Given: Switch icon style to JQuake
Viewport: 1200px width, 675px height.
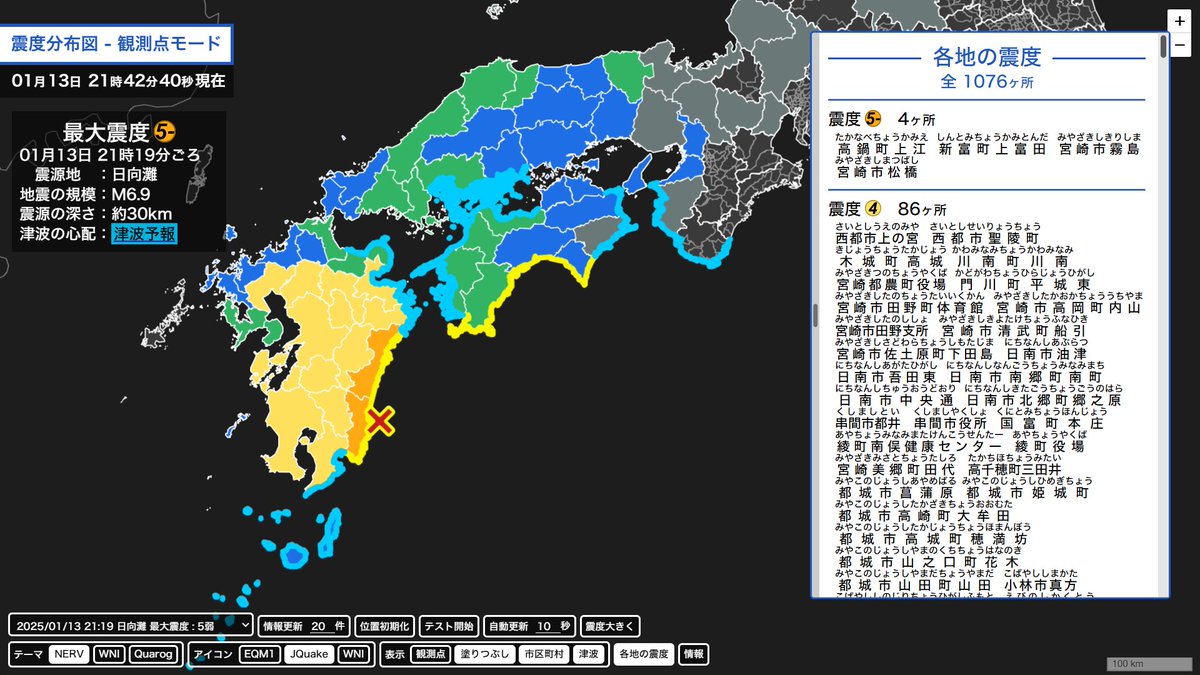Looking at the screenshot, I should (309, 655).
